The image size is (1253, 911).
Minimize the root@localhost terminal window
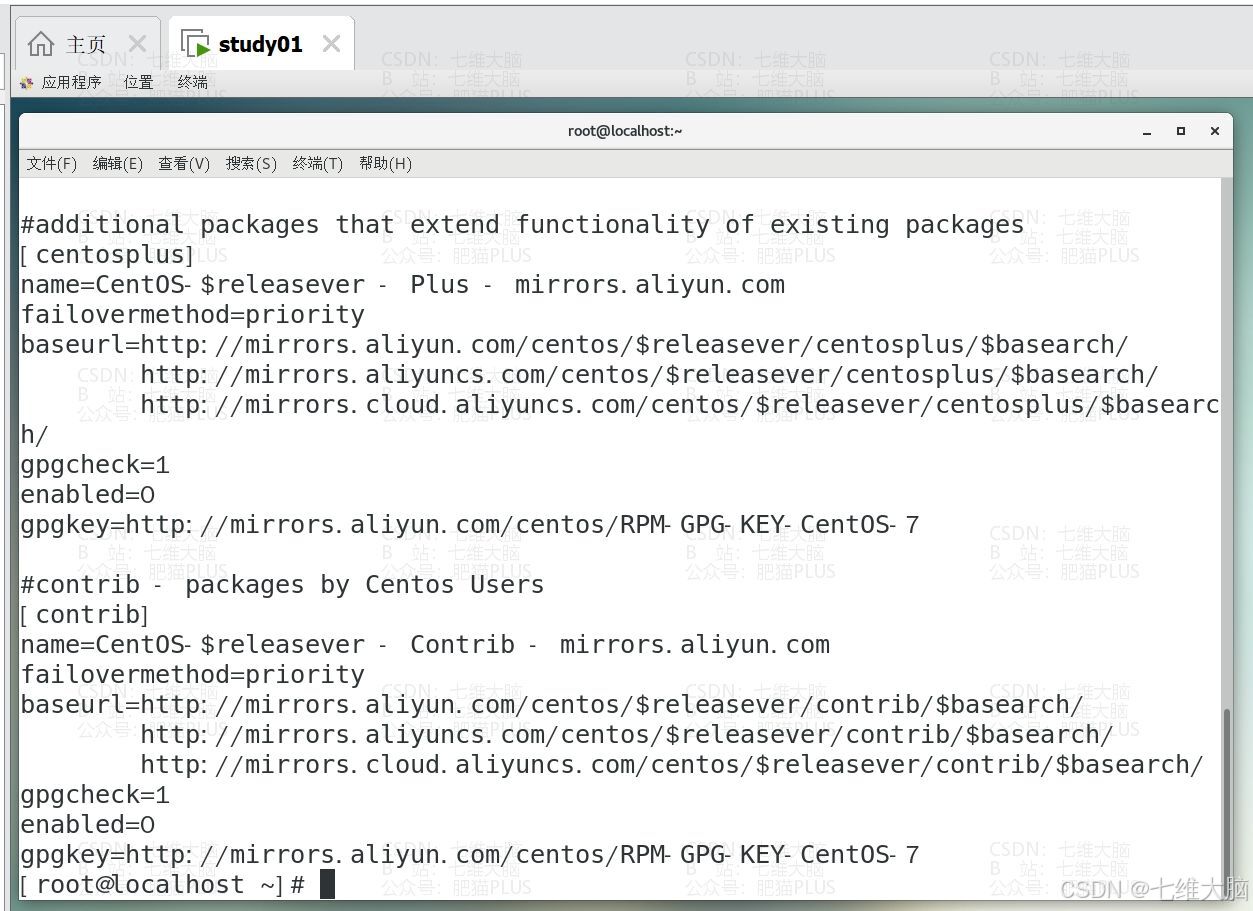tap(1148, 131)
